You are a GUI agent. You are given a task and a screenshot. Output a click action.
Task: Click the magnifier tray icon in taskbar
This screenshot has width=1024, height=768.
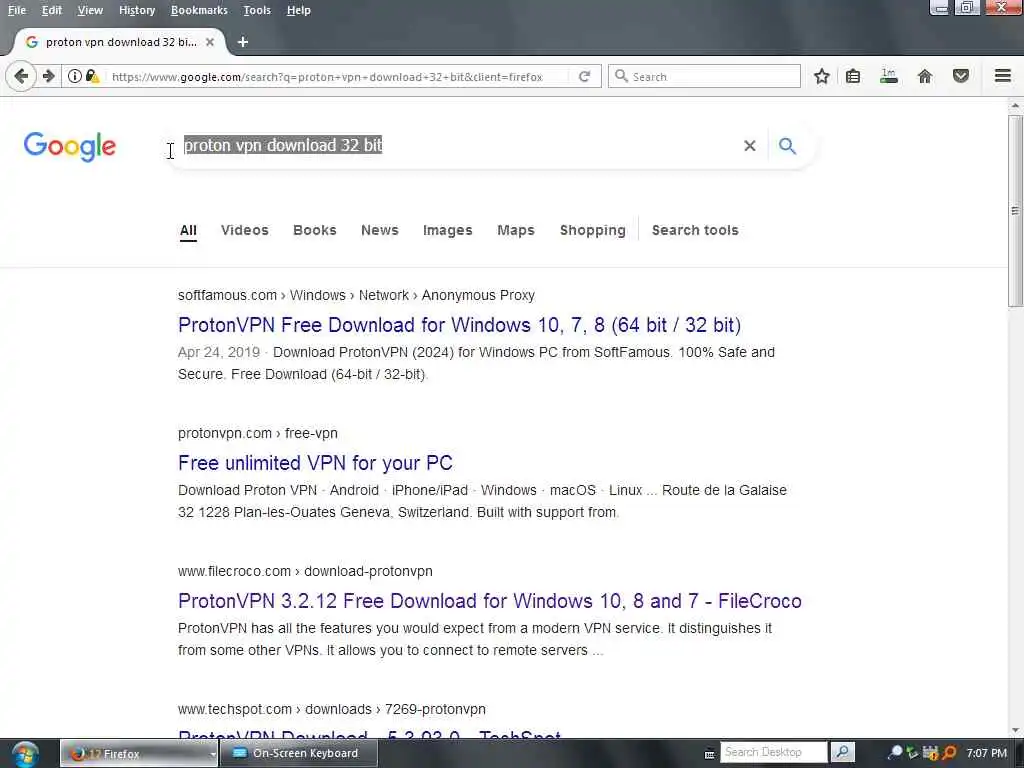pyautogui.click(x=895, y=753)
